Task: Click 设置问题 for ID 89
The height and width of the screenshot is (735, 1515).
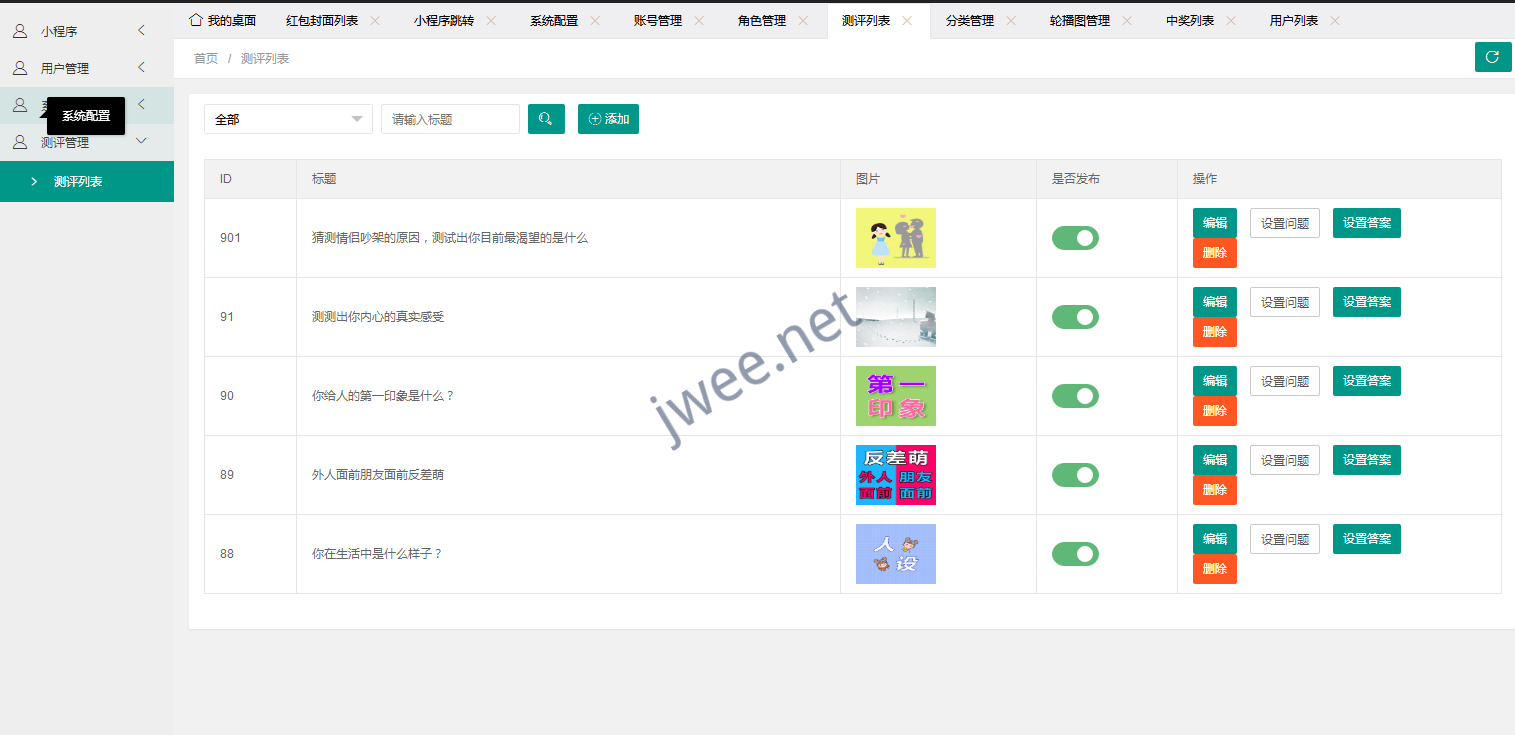Action: [1285, 460]
